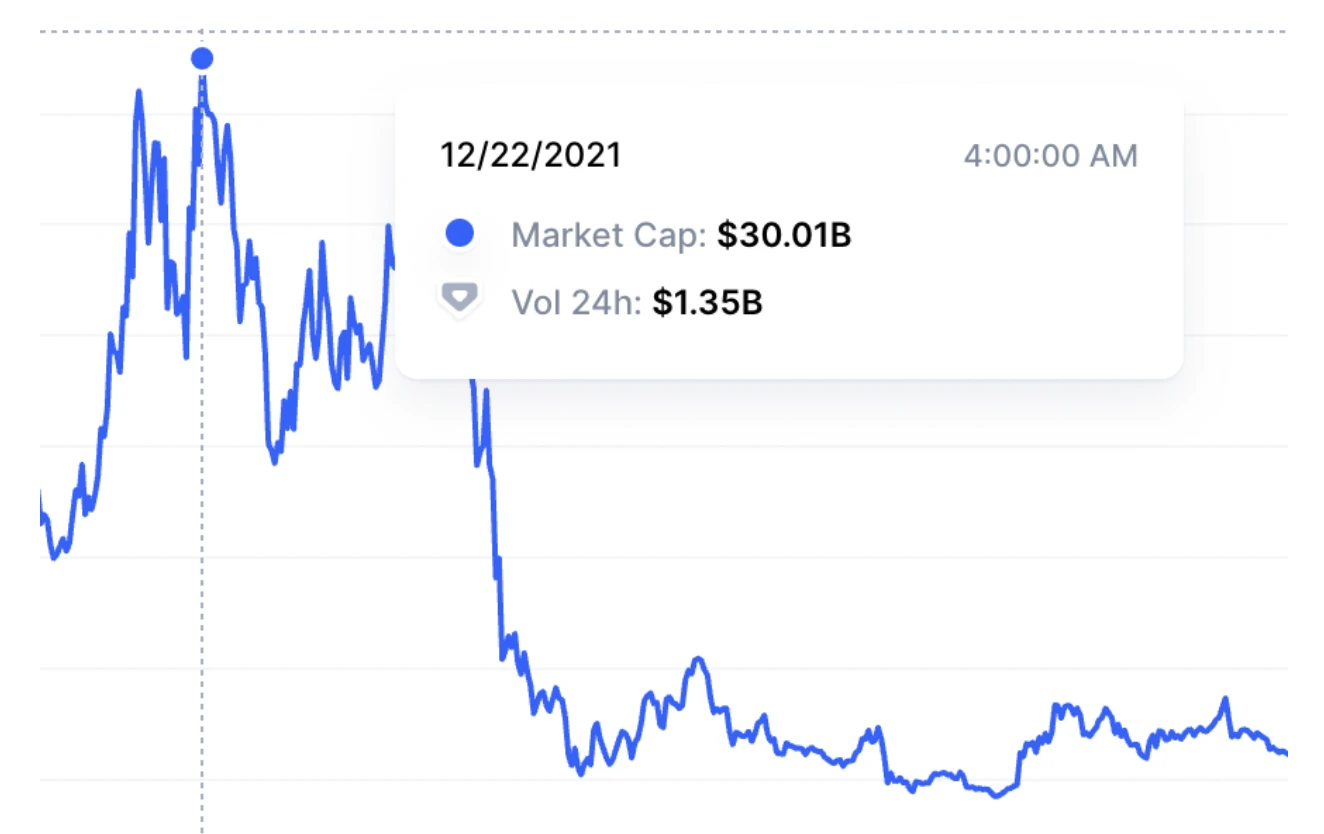Click the 4:00:00 AM timestamp
The width and height of the screenshot is (1324, 834).
1050,157
